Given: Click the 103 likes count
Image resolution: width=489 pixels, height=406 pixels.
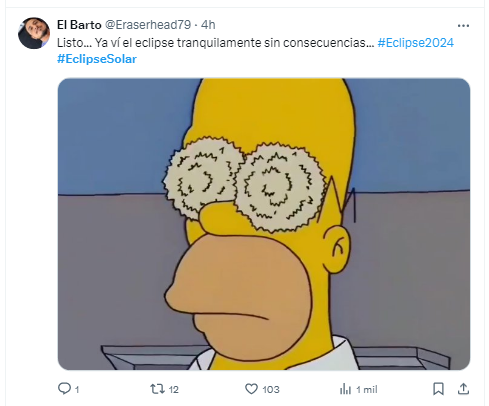Looking at the screenshot, I should (271, 389).
